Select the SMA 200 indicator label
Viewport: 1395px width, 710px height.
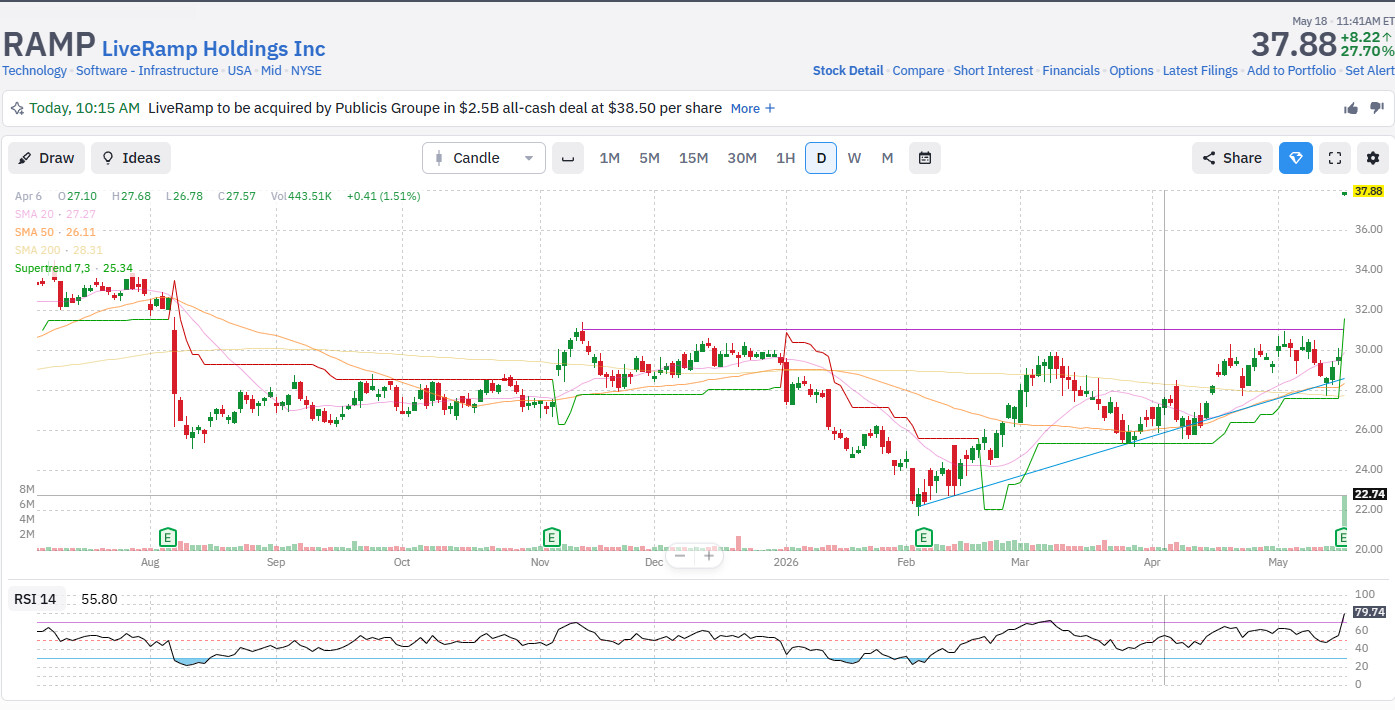pos(58,250)
